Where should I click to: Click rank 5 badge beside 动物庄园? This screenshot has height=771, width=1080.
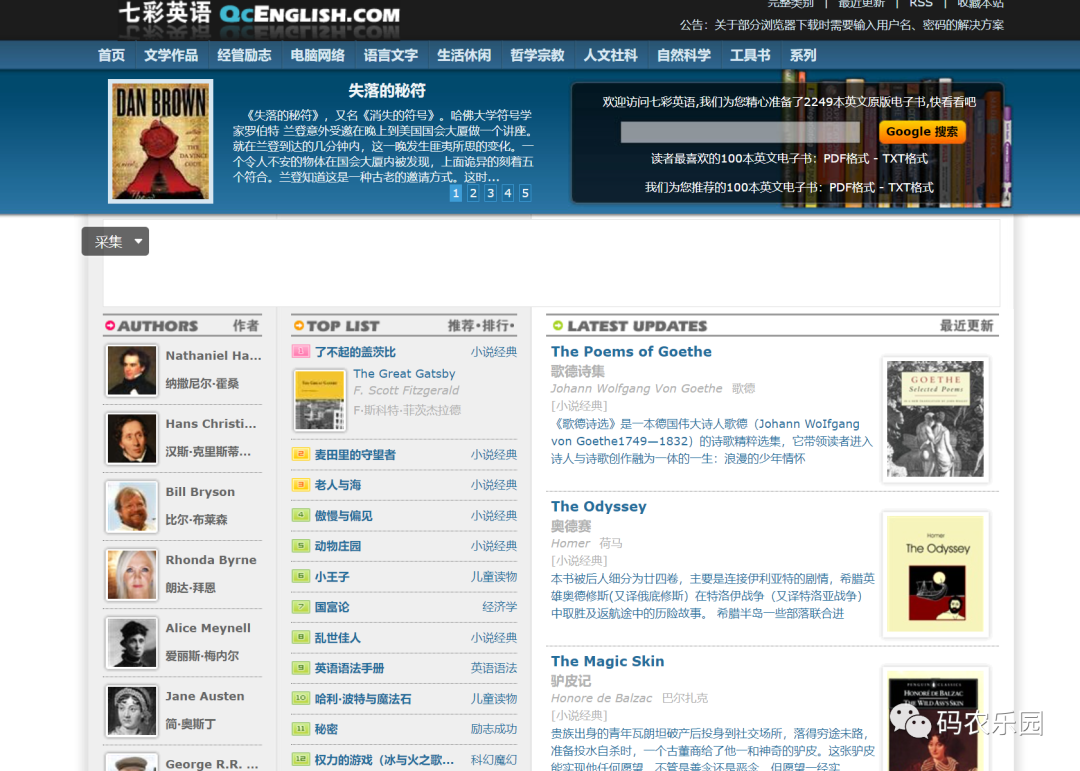(301, 546)
